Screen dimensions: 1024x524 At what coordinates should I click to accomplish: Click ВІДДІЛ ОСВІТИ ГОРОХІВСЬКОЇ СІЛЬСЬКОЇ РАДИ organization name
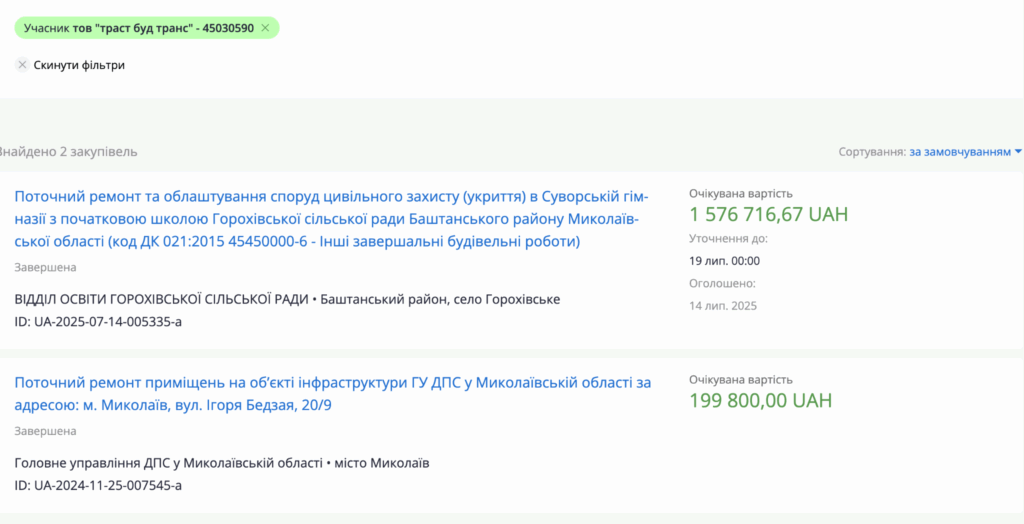(161, 299)
